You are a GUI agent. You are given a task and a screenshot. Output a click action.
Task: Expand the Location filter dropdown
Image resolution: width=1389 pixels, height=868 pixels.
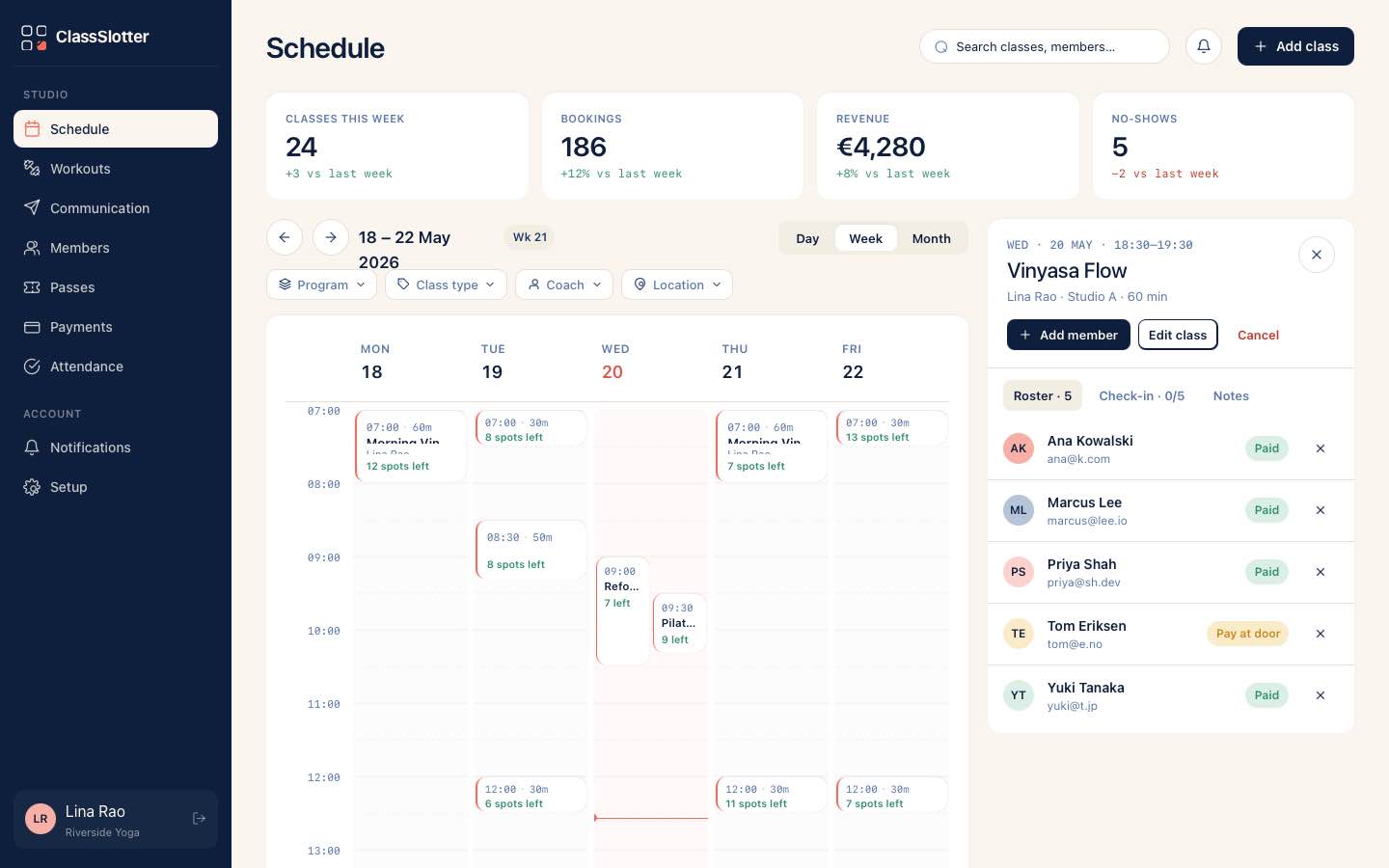click(677, 285)
